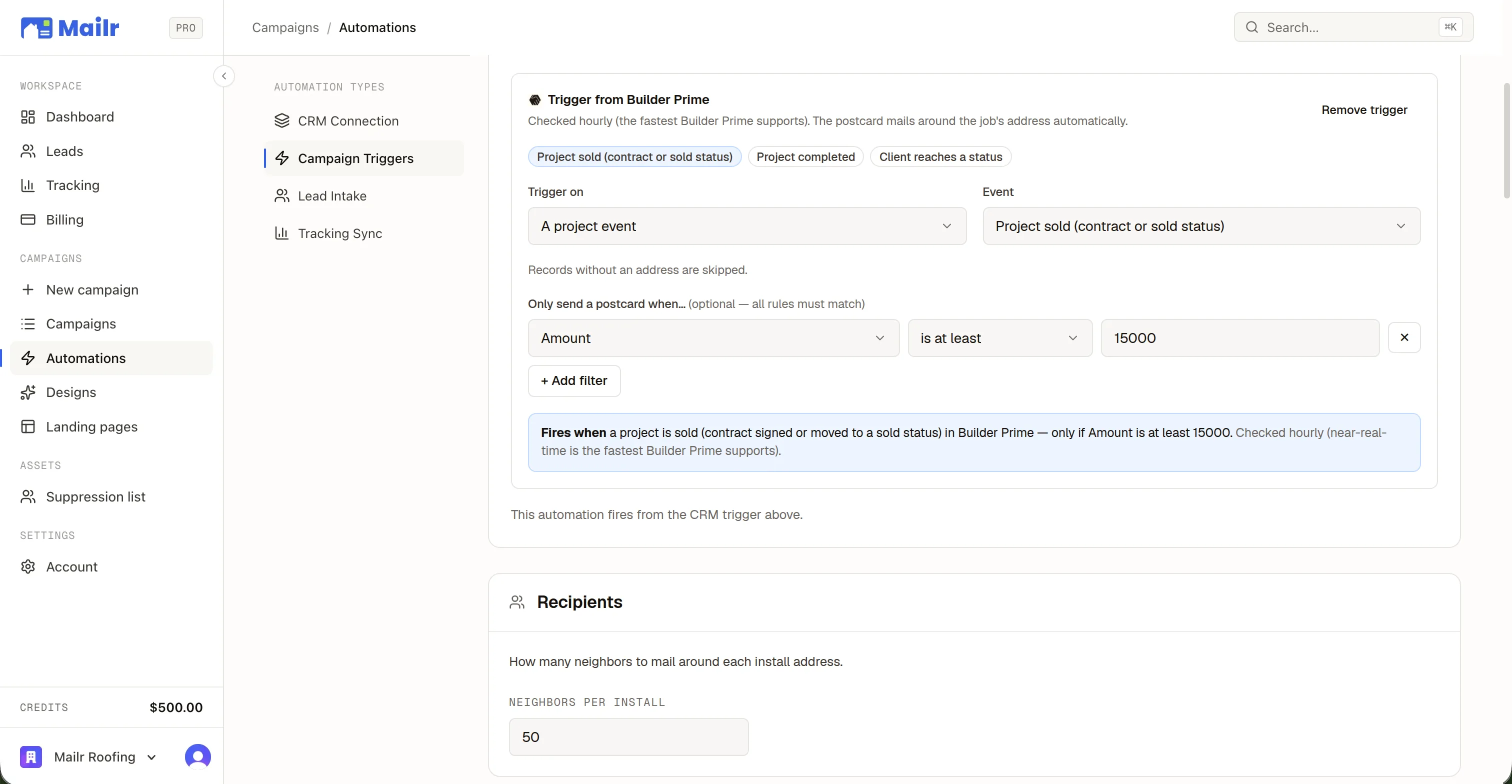Select the Client reaches a status chip
Screen dimensions: 1512x784
click(940, 156)
